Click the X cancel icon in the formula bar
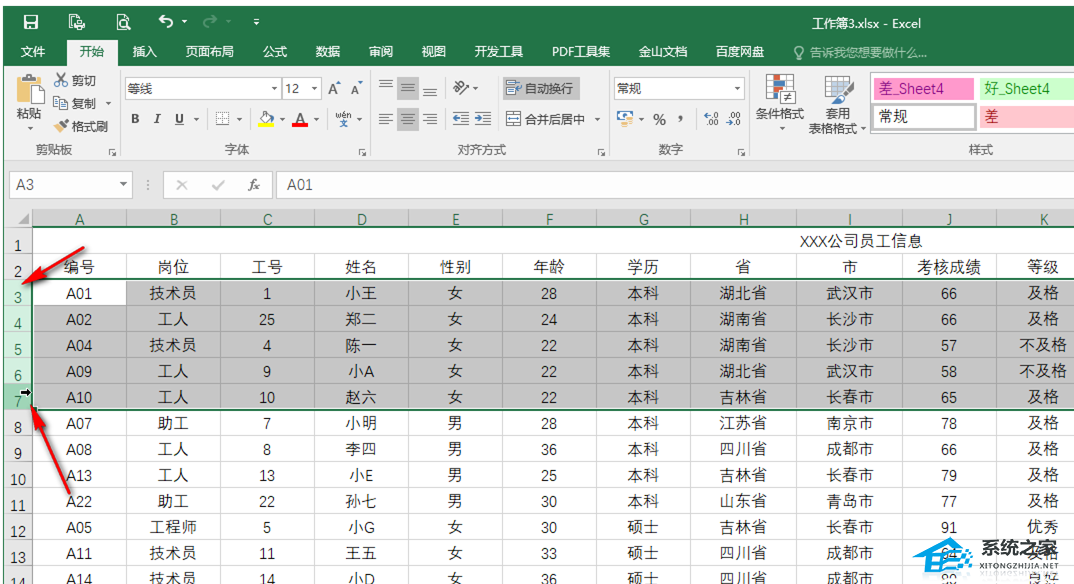Viewport: 1074px width, 584px height. [x=182, y=185]
